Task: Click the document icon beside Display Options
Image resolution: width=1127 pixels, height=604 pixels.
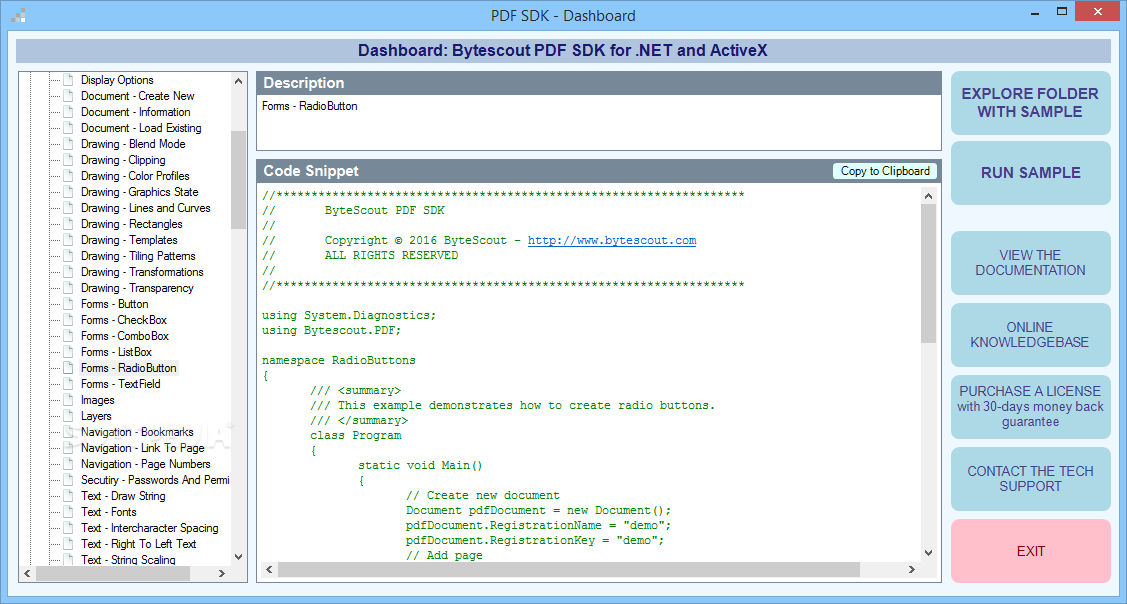Action: pyautogui.click(x=68, y=81)
